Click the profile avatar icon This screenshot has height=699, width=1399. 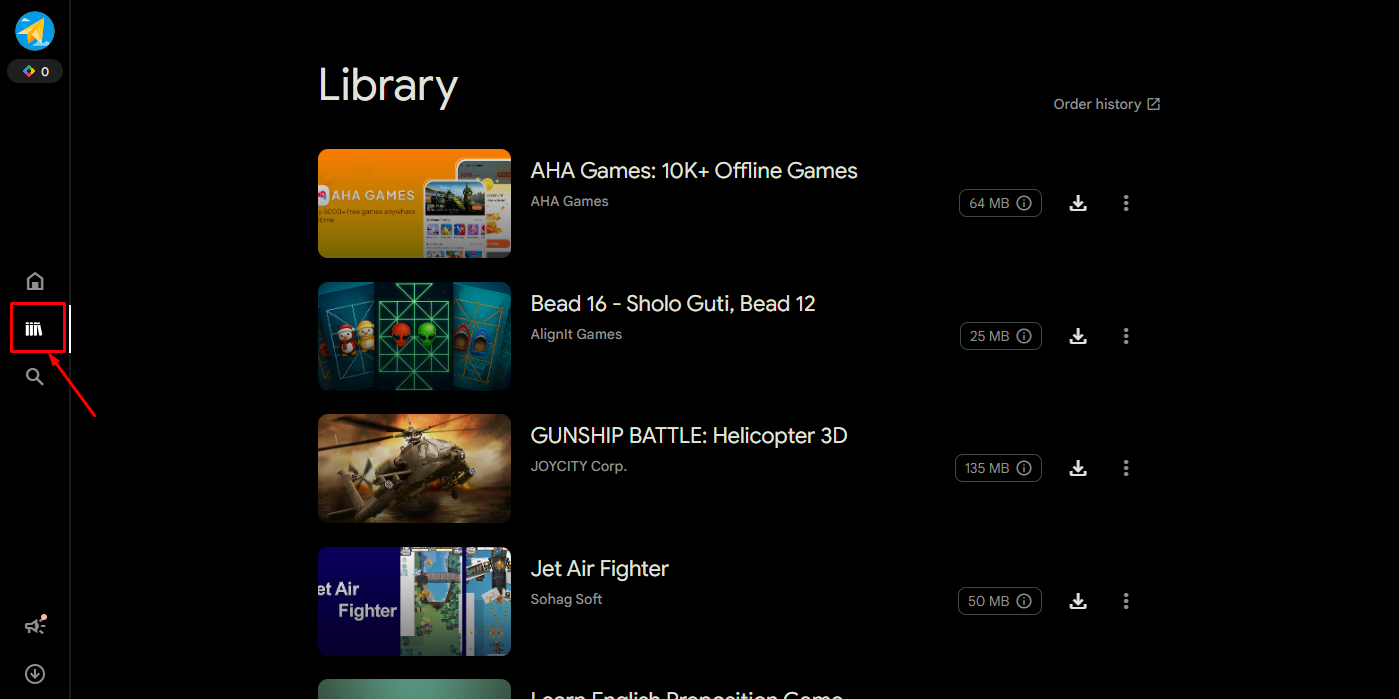click(x=35, y=31)
